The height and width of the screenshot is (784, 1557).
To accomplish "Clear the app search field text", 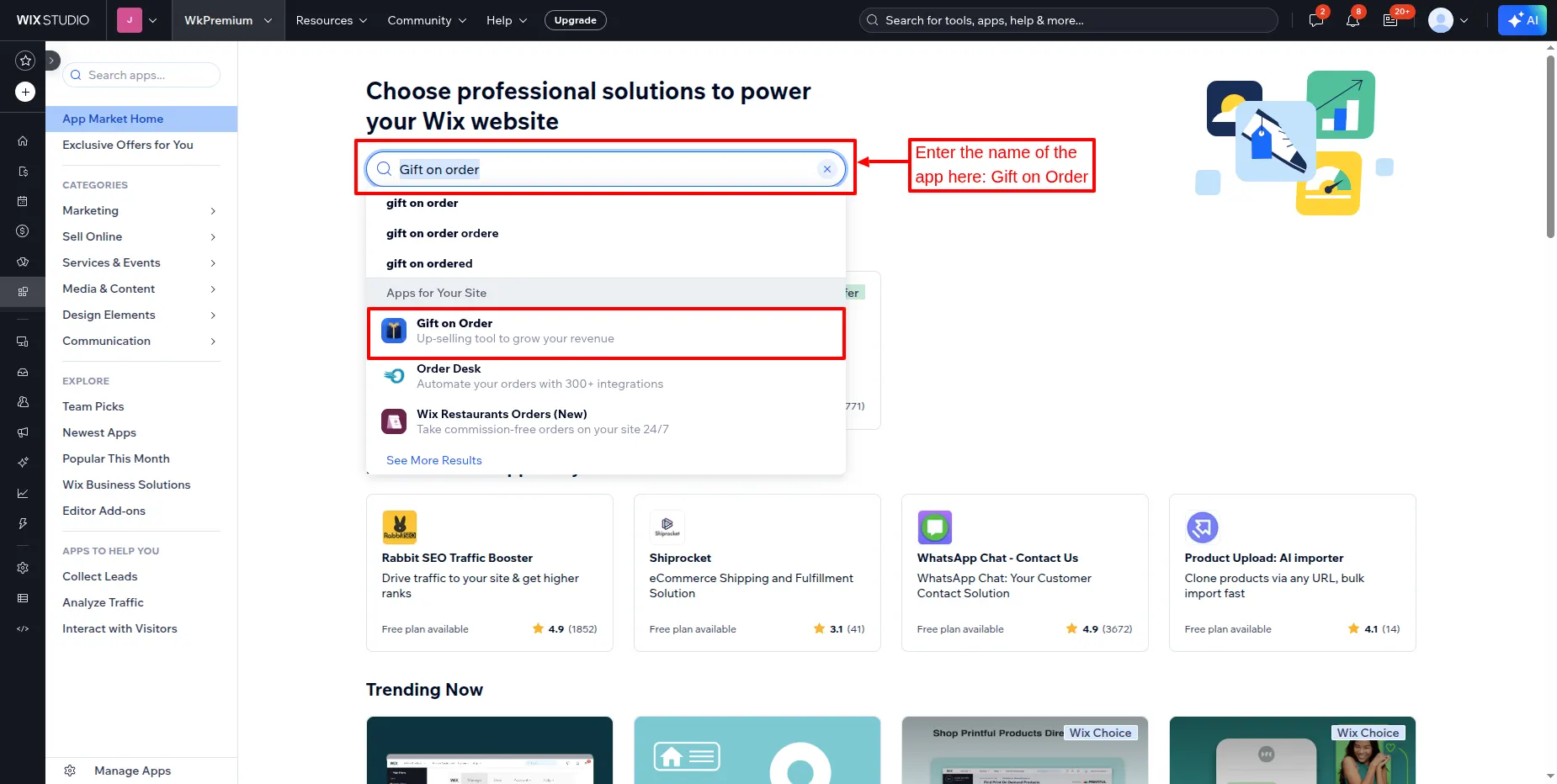I will pos(827,169).
